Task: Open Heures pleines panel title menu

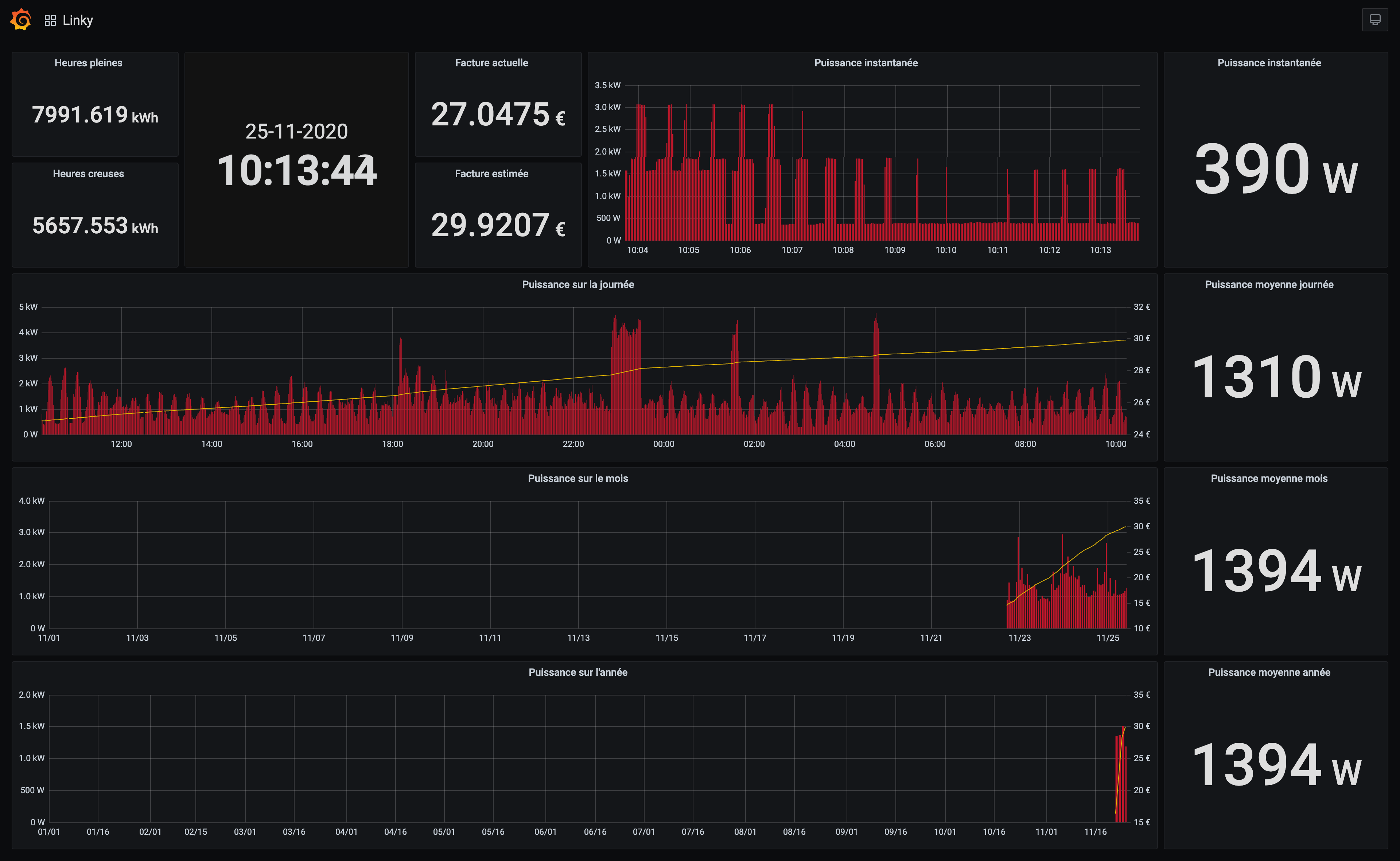Action: 88,63
